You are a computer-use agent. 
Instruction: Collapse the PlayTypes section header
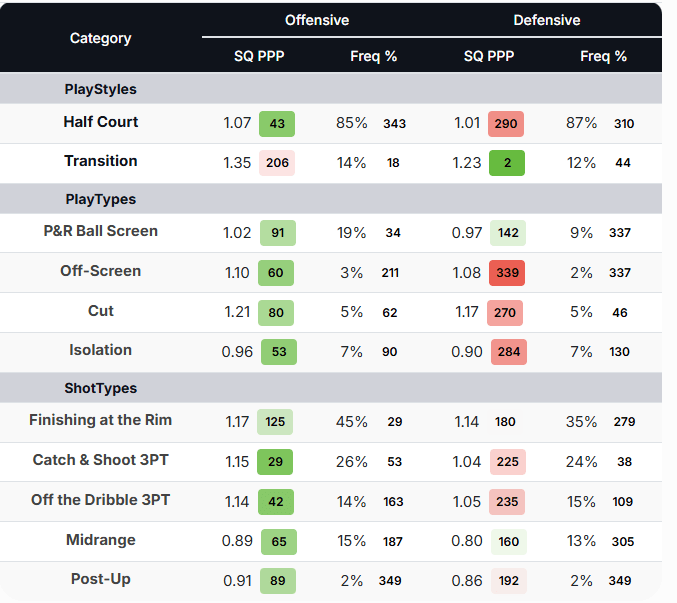tap(100, 199)
